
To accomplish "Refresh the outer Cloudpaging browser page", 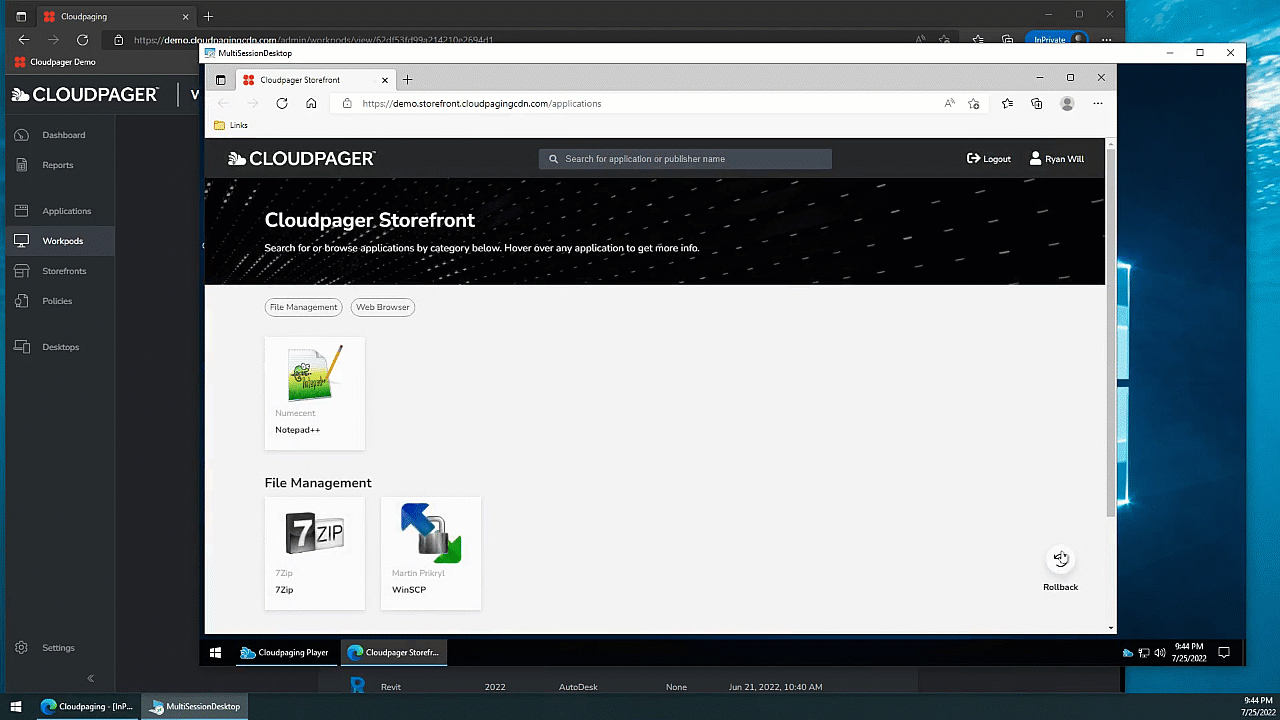I will [x=82, y=40].
